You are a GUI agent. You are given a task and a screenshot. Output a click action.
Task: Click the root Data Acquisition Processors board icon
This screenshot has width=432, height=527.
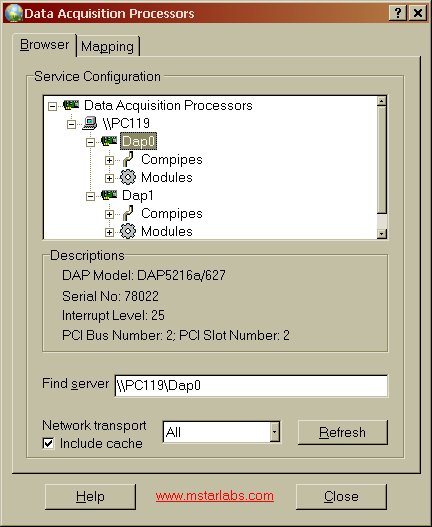[71, 105]
